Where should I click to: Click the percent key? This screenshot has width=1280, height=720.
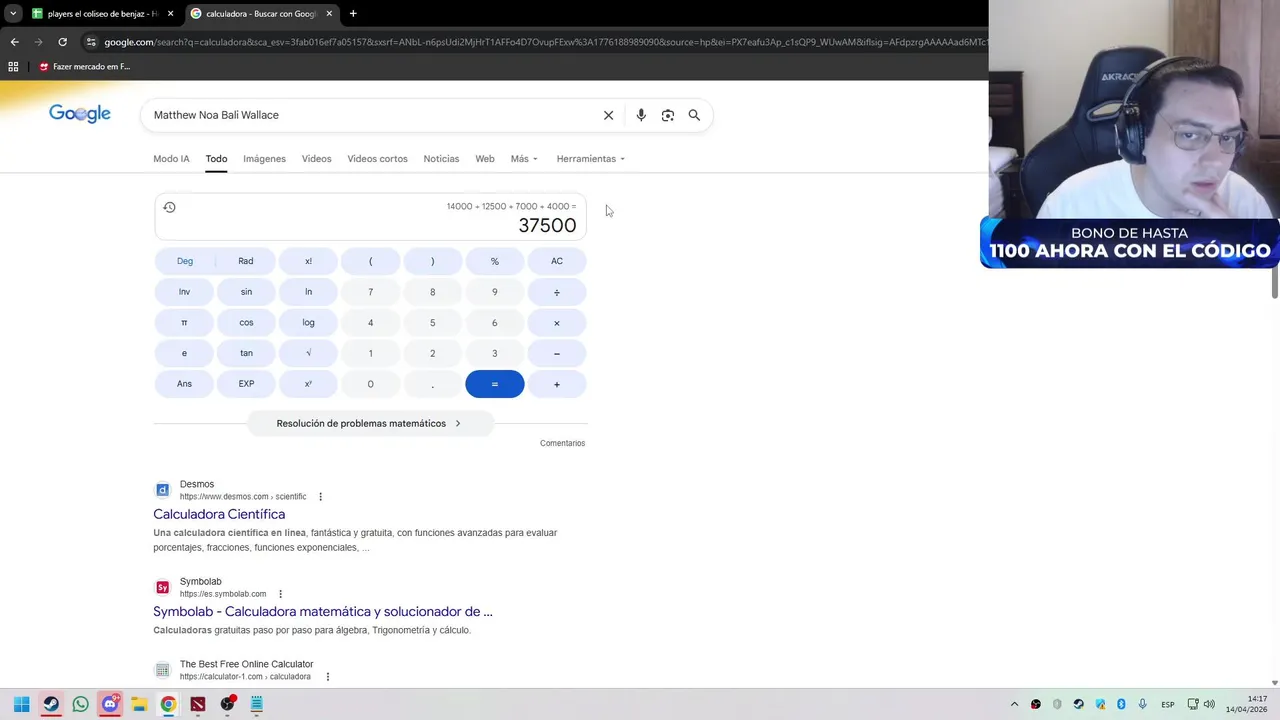coord(494,261)
